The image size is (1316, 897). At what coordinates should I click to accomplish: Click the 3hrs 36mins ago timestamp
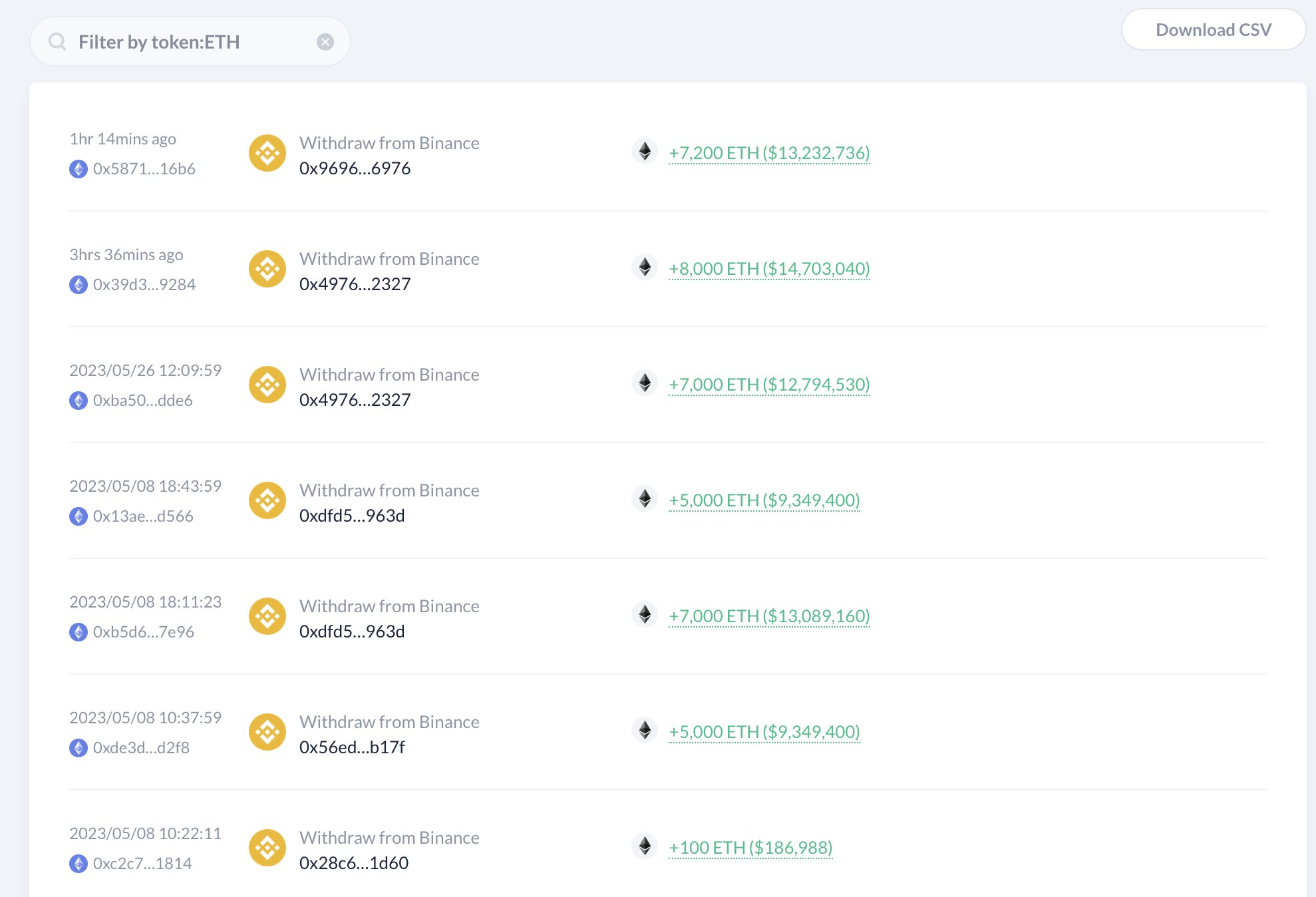coord(126,255)
